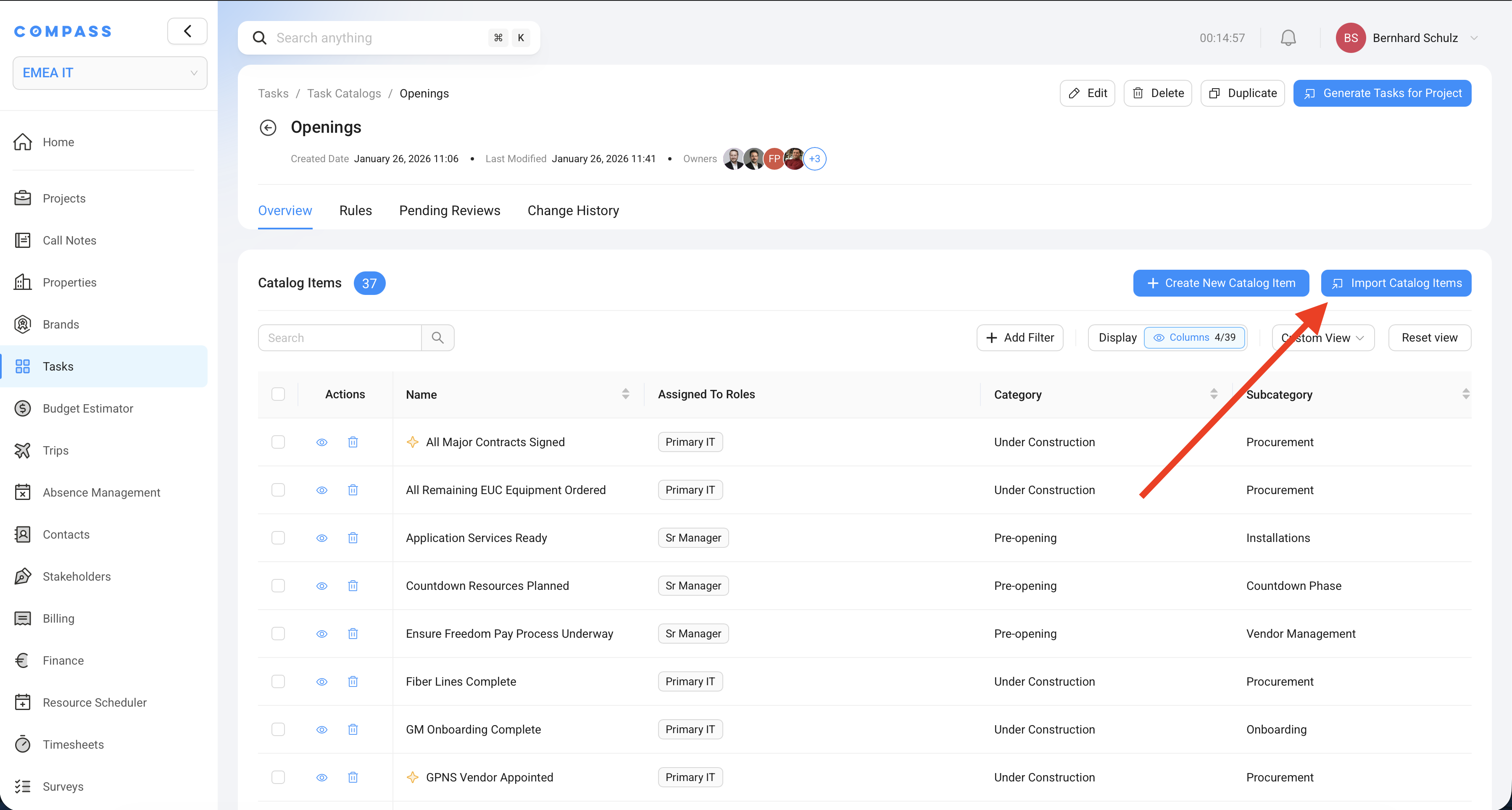Open Timesheets in the sidebar
The image size is (1512, 810).
click(104, 745)
